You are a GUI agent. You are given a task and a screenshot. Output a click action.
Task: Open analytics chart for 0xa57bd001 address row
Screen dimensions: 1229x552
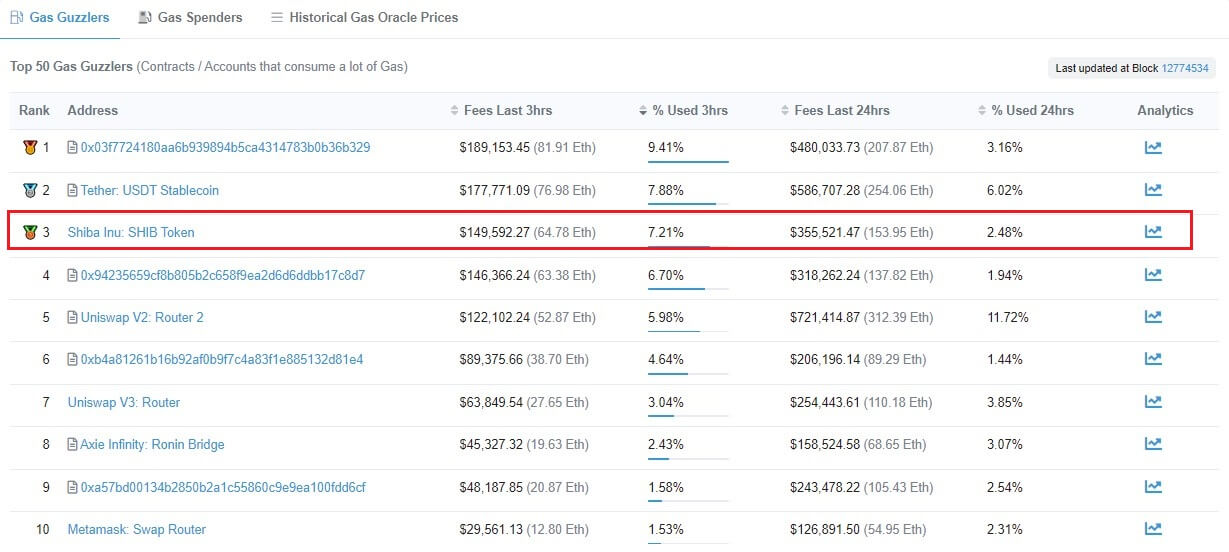click(1153, 487)
